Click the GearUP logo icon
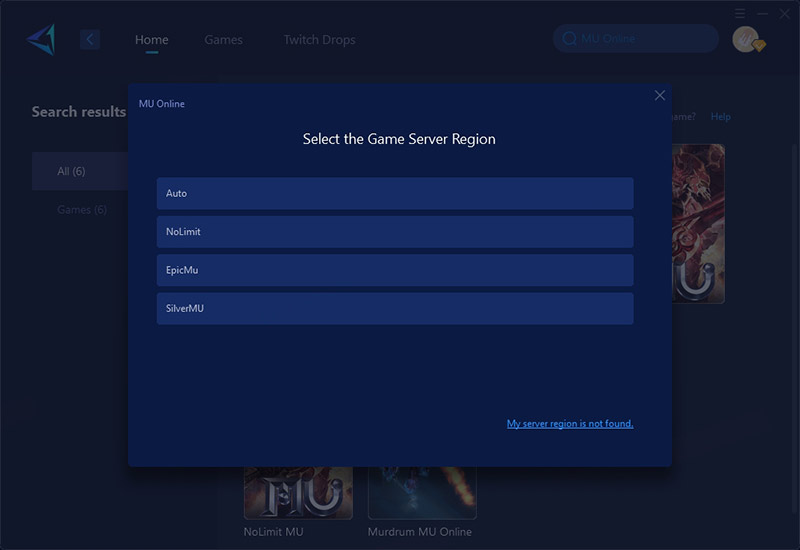800x550 pixels. click(41, 39)
